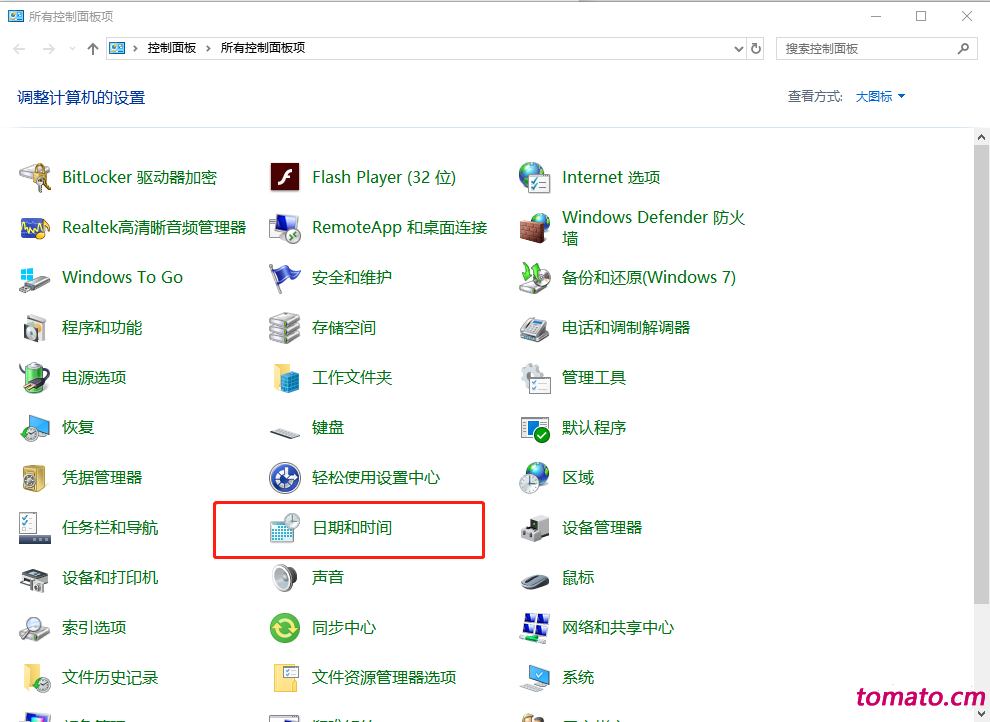
Task: Open the 轻松使用设置中心 icon
Action: pyautogui.click(x=285, y=478)
